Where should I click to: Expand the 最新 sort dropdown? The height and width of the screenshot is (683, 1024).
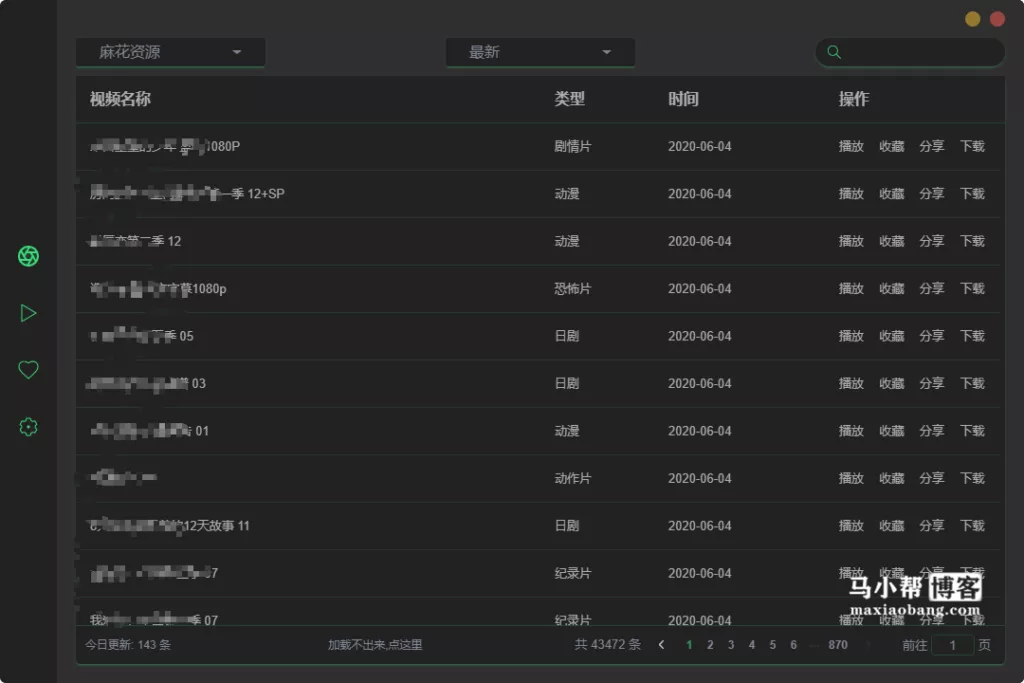[540, 52]
